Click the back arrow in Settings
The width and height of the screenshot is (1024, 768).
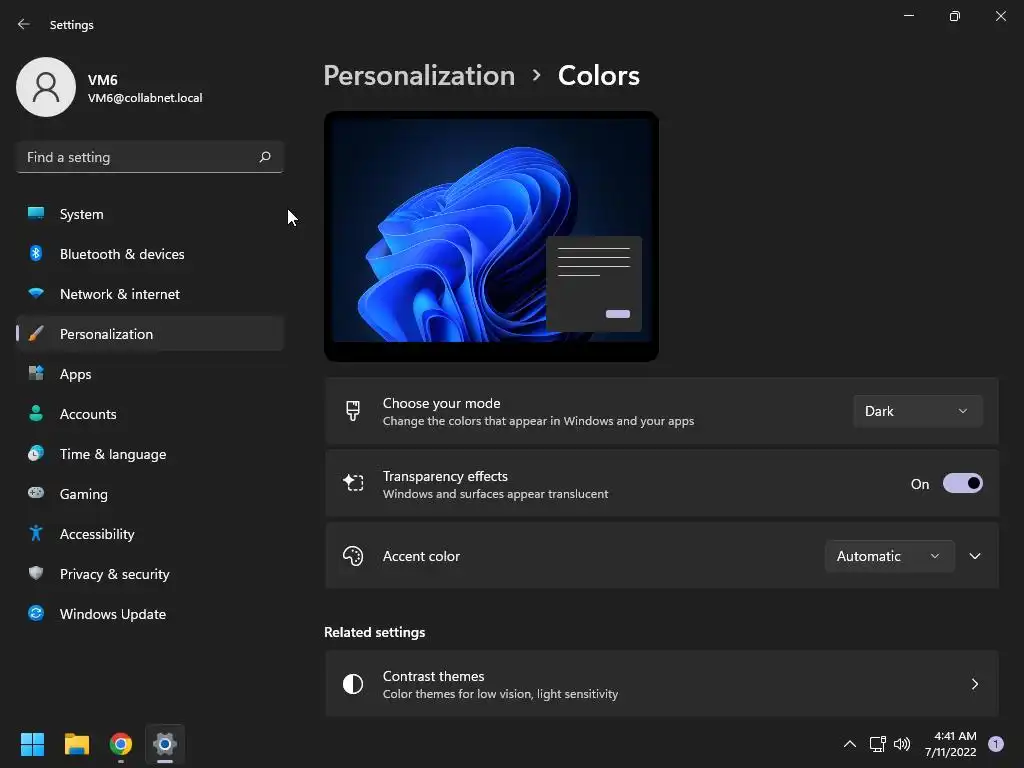click(x=24, y=24)
